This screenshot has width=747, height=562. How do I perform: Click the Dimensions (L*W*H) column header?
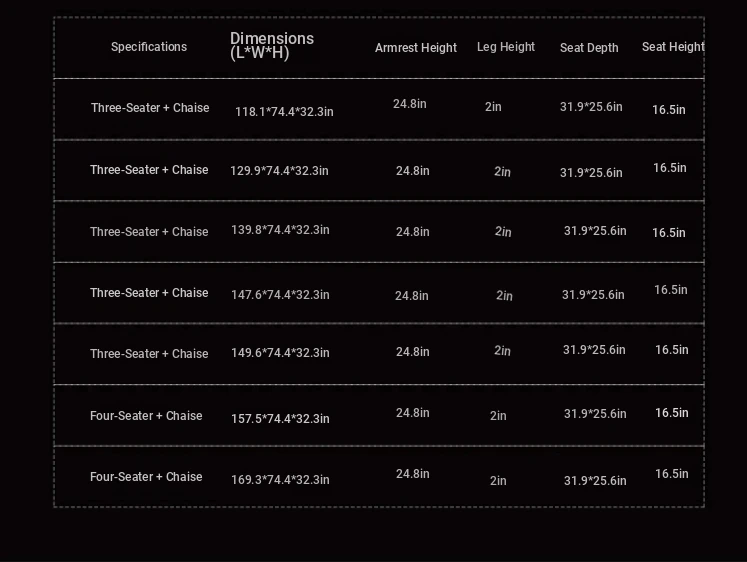coord(272,45)
